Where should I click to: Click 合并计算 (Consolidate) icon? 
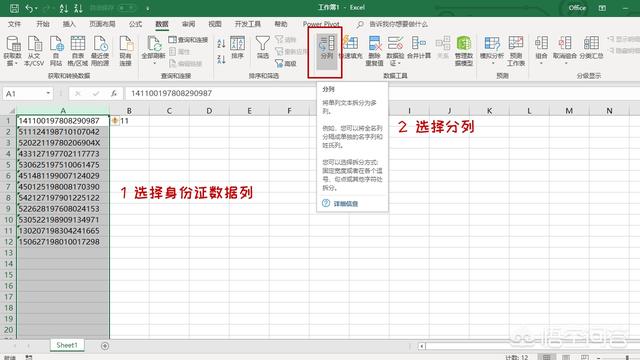click(x=419, y=47)
